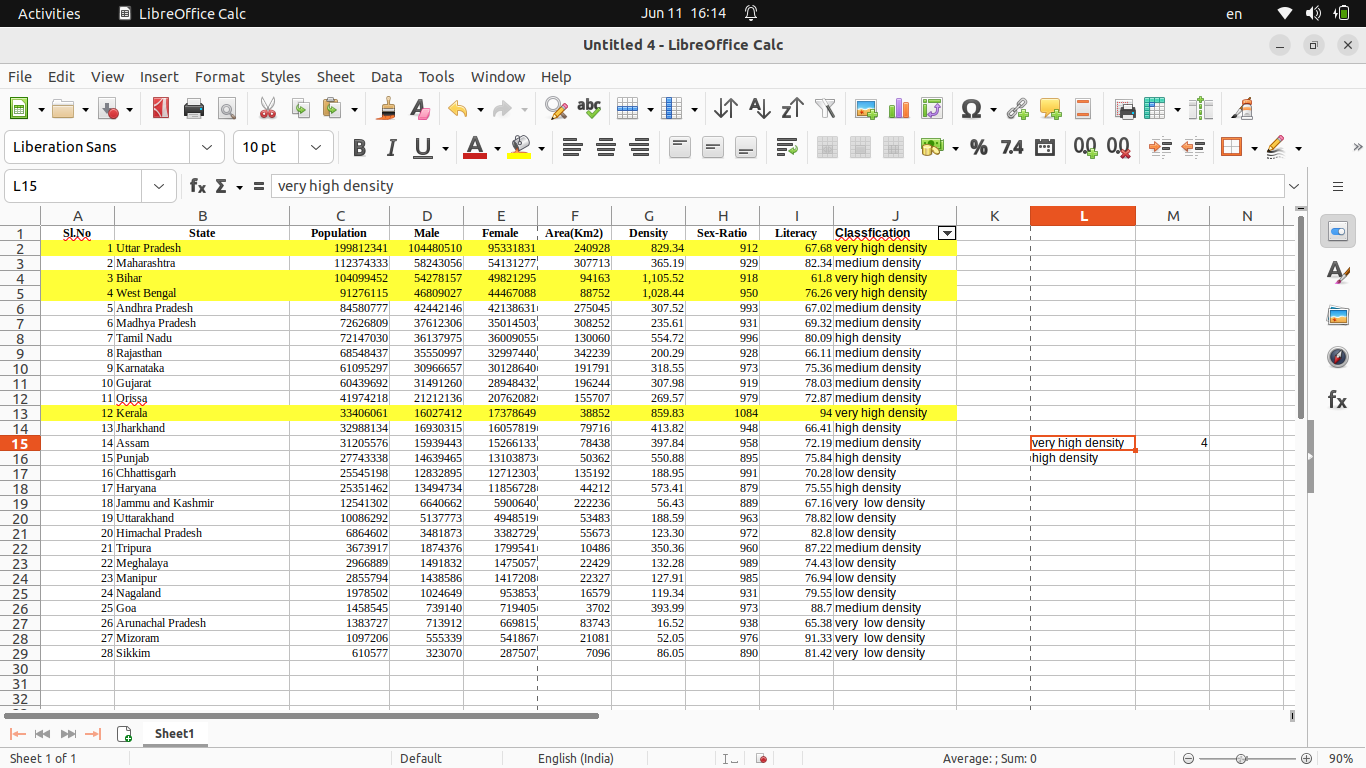Toggle Wrap Text for cell
Screen dimensions: 1366x768
787,148
